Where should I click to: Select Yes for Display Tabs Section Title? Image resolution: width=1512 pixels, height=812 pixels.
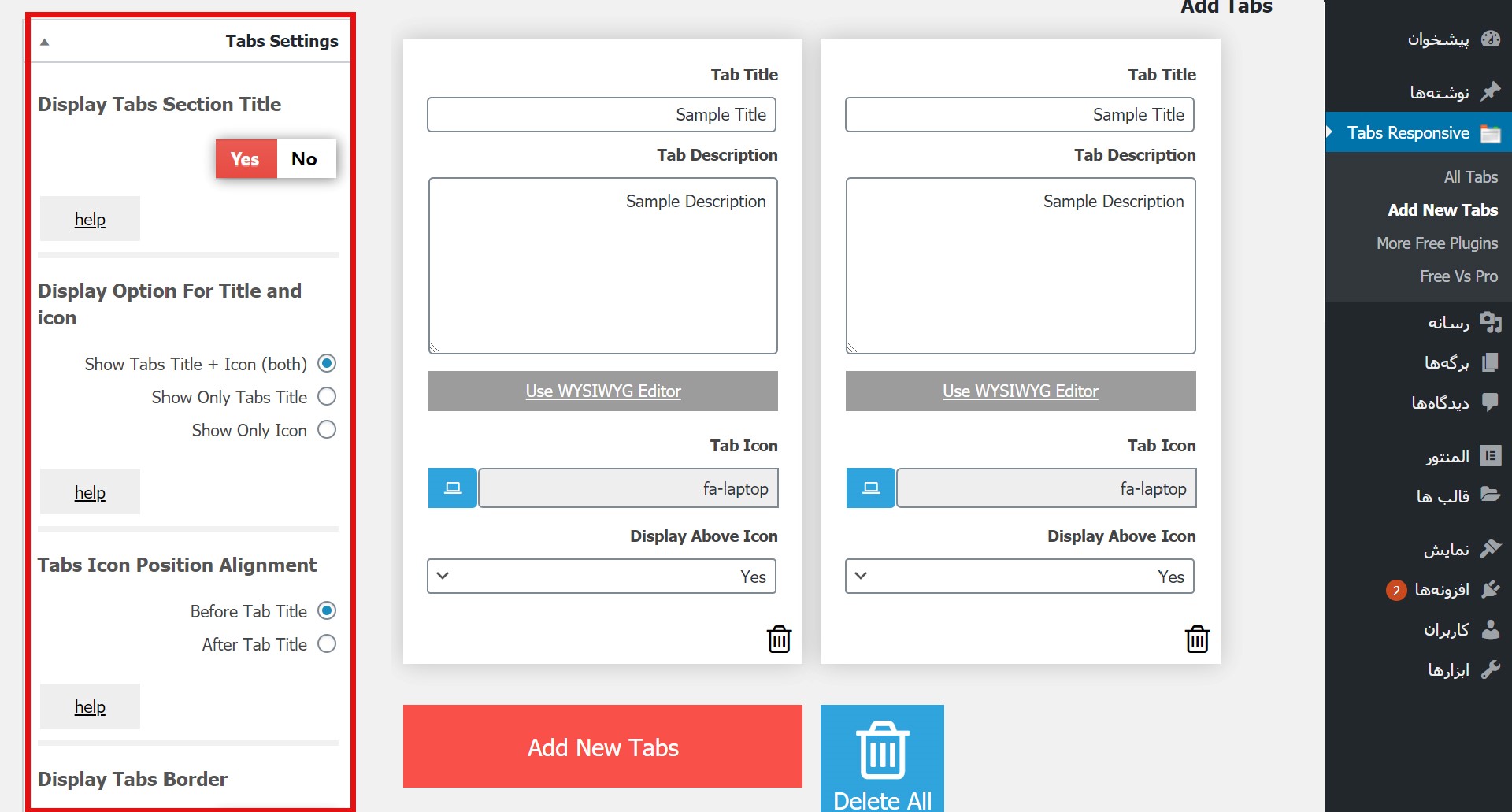click(246, 159)
